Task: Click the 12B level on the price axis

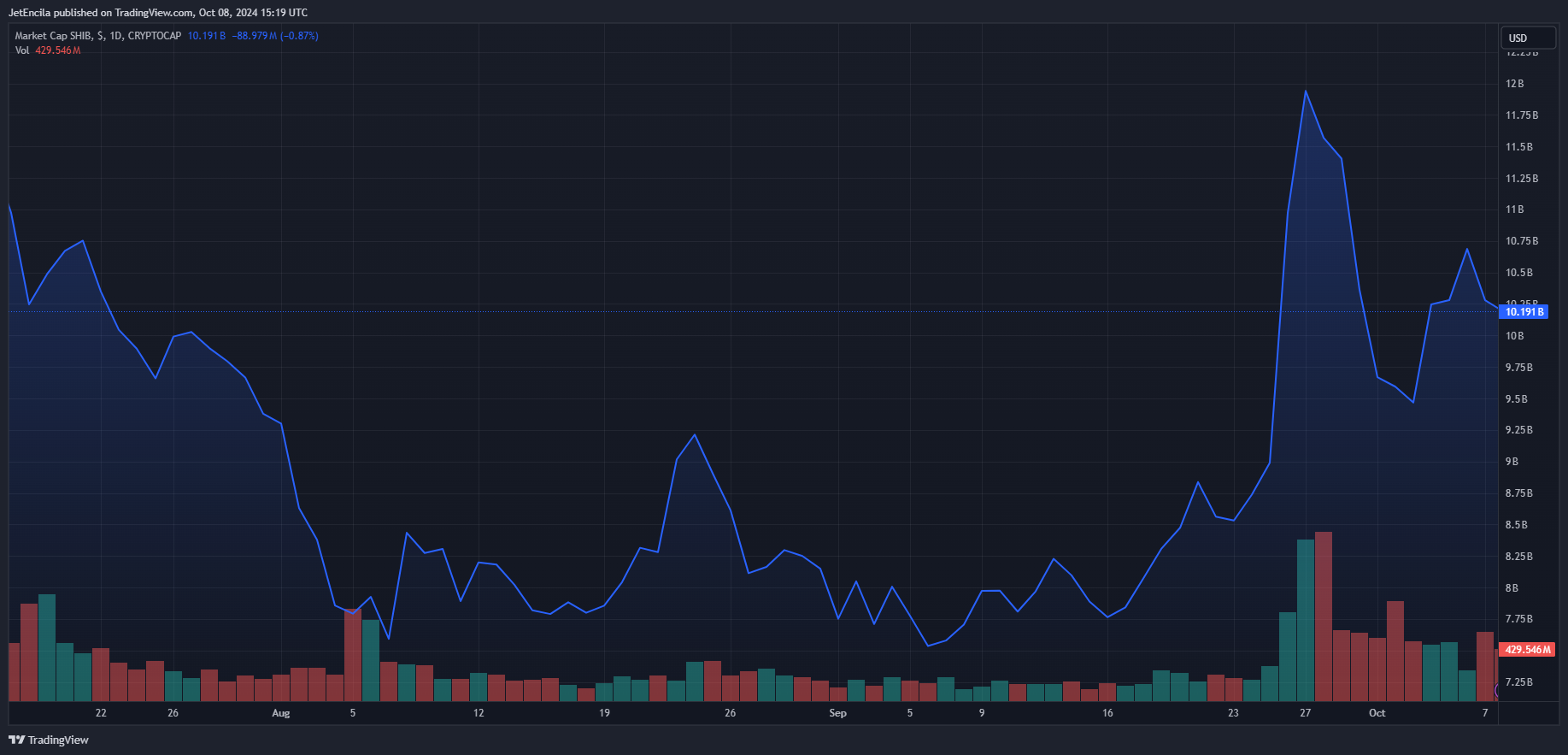Action: pyautogui.click(x=1514, y=84)
